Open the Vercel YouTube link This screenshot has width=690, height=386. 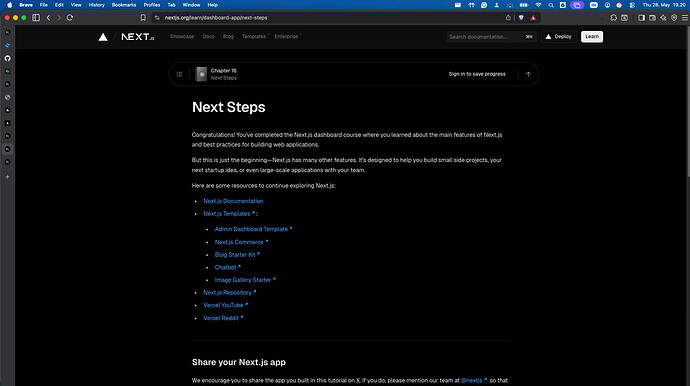[225, 305]
